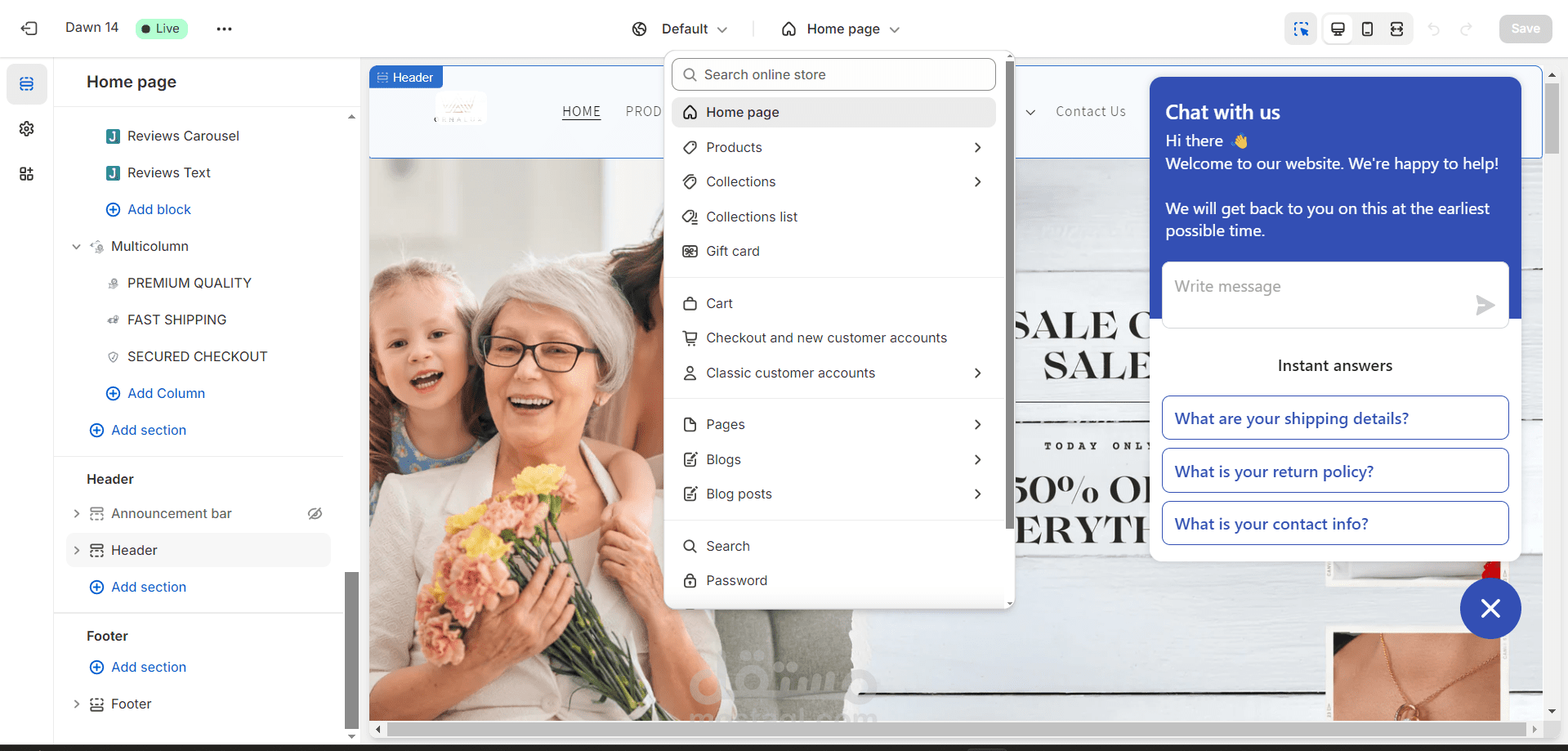Click the HOME link in preview navigation
Viewport: 1568px width, 751px height.
582,112
